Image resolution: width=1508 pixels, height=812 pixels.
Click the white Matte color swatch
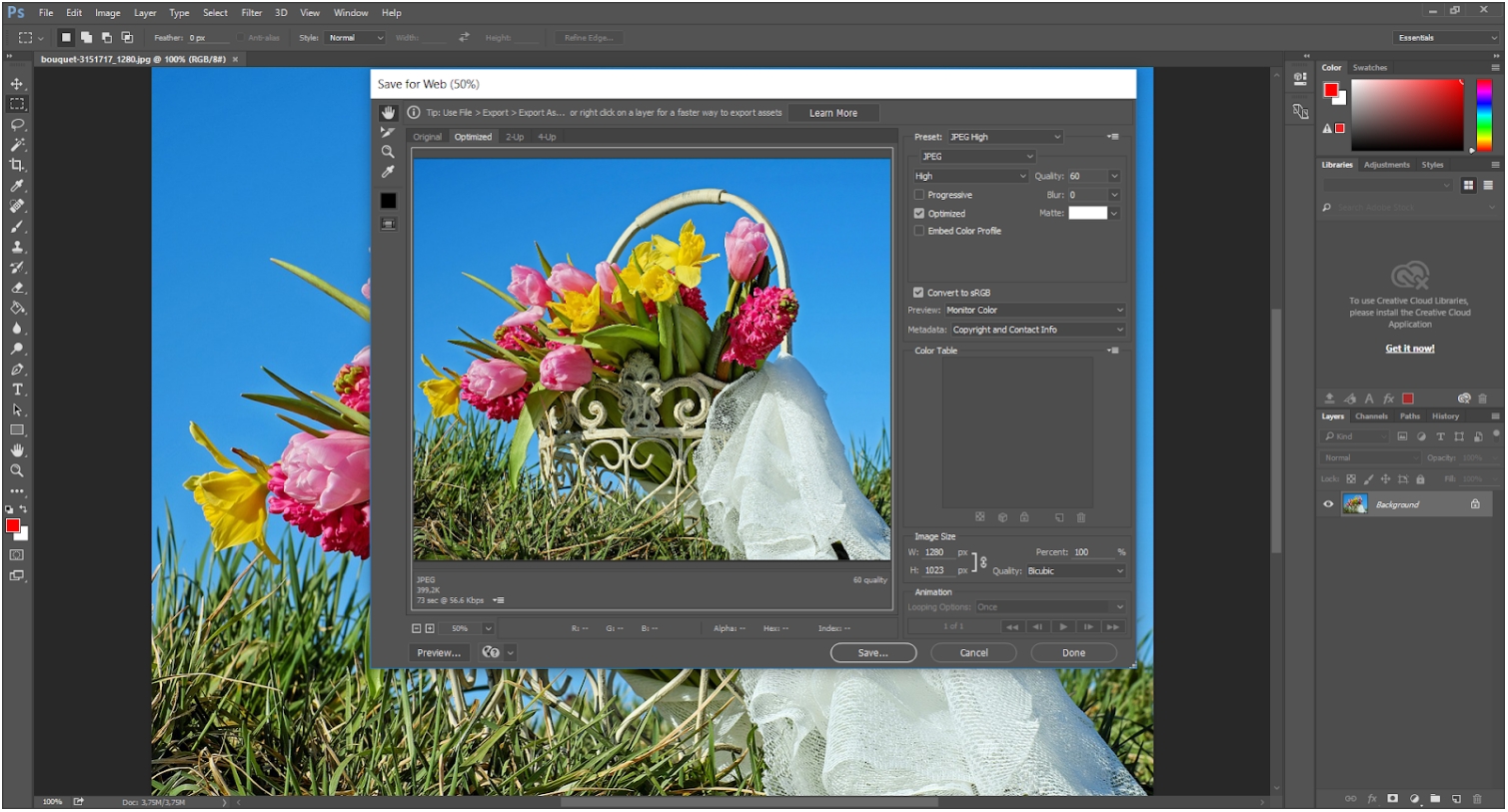[x=1087, y=213]
